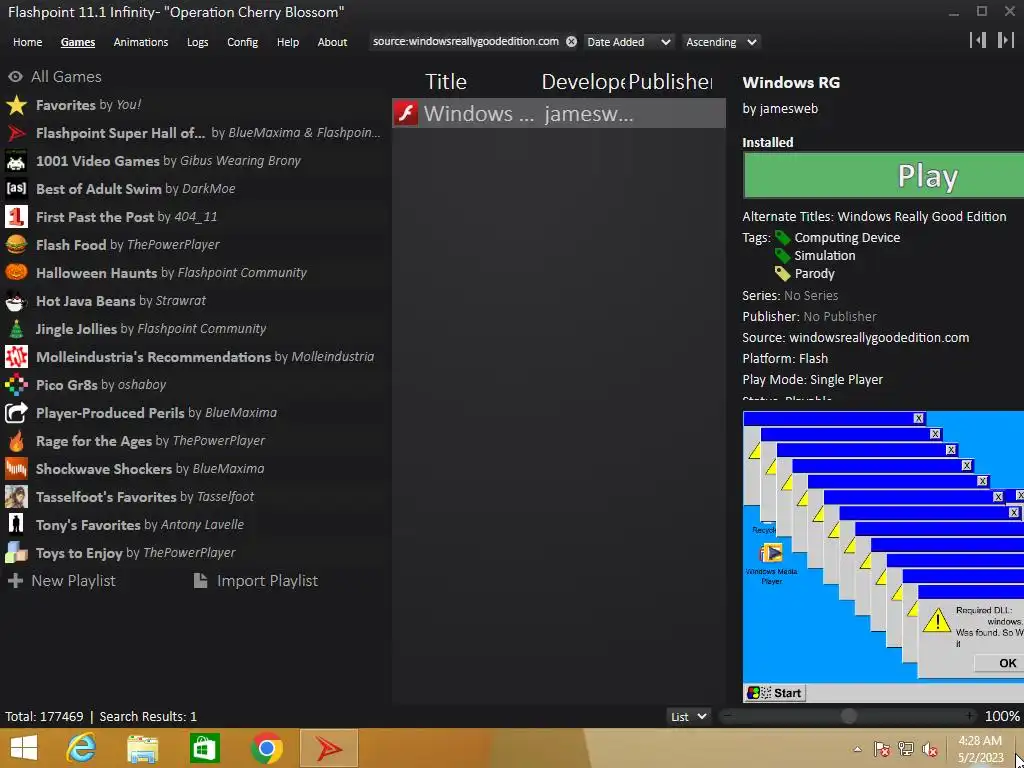Toggle the left sidebar panel icon
This screenshot has height=768, width=1024.
click(978, 40)
